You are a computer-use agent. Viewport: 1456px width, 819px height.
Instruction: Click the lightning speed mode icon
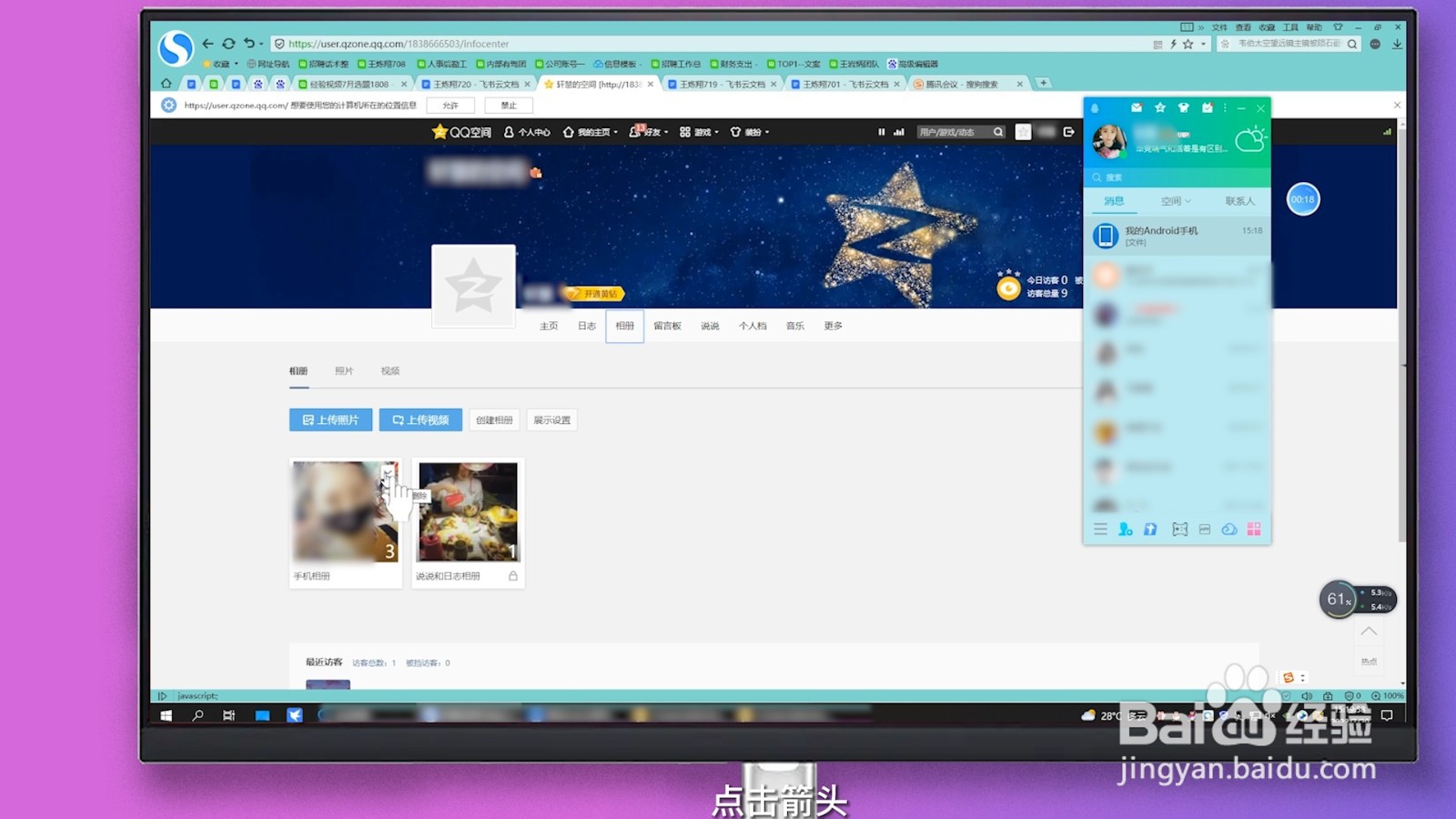click(1173, 44)
